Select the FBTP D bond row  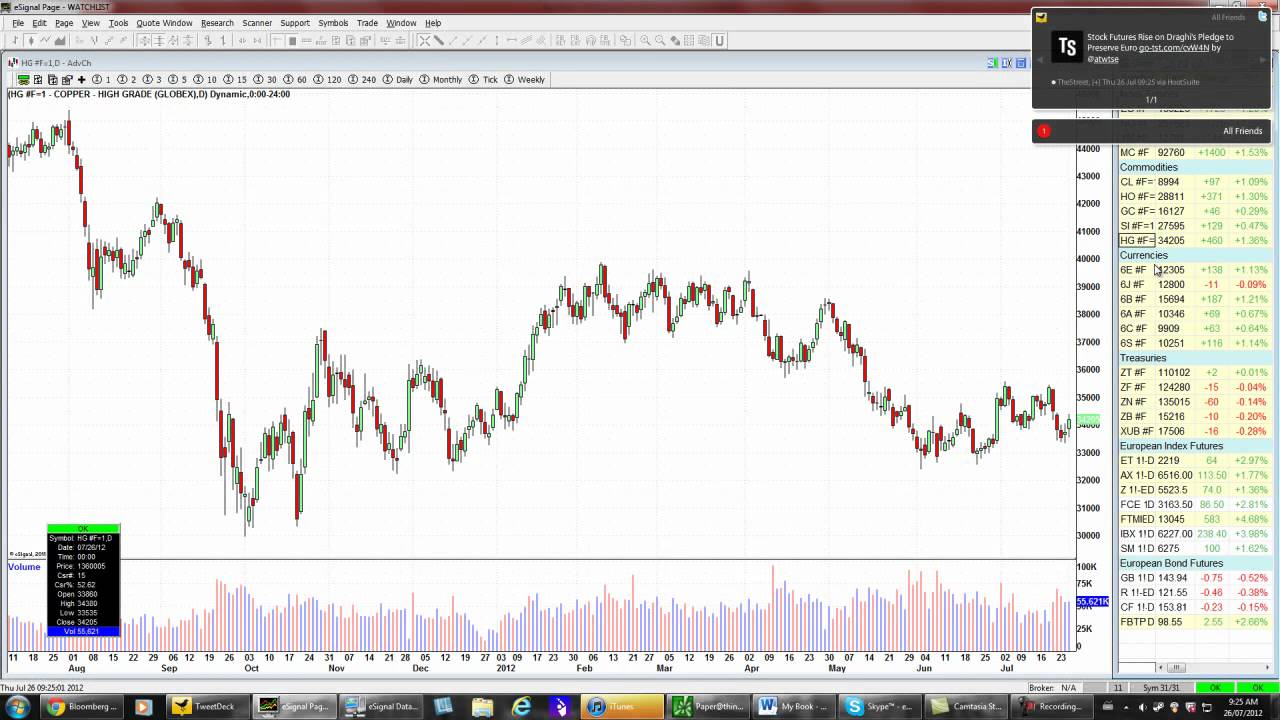coord(1195,622)
